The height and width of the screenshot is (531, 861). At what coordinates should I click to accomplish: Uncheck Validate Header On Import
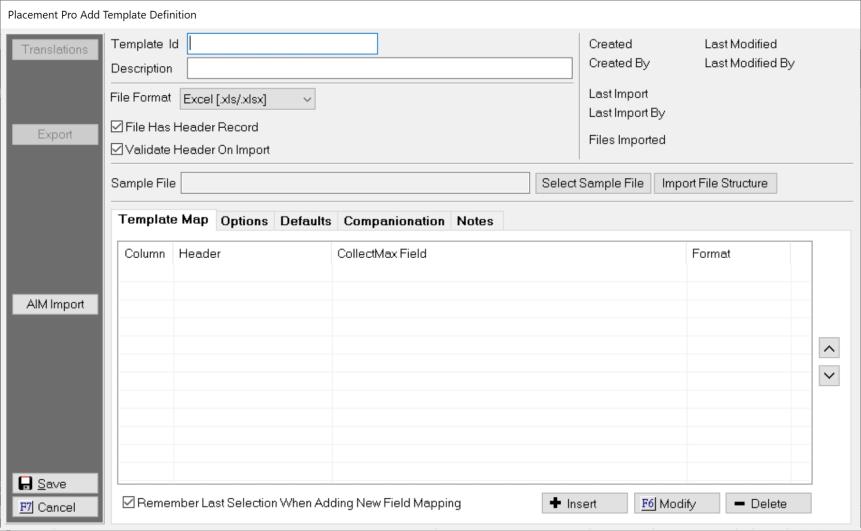click(x=117, y=150)
